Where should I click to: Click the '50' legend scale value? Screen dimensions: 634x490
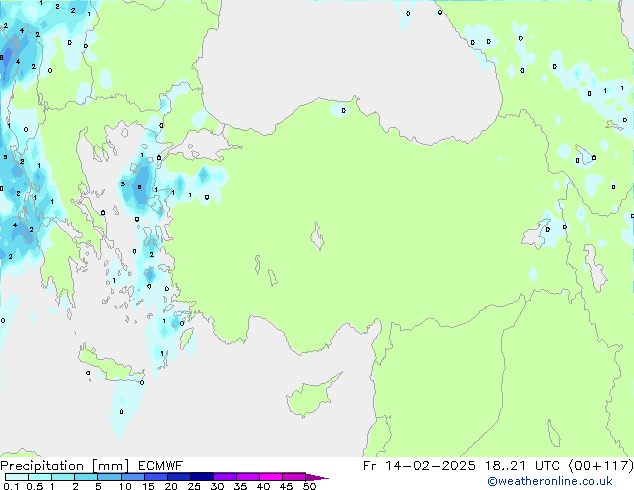coord(309,486)
